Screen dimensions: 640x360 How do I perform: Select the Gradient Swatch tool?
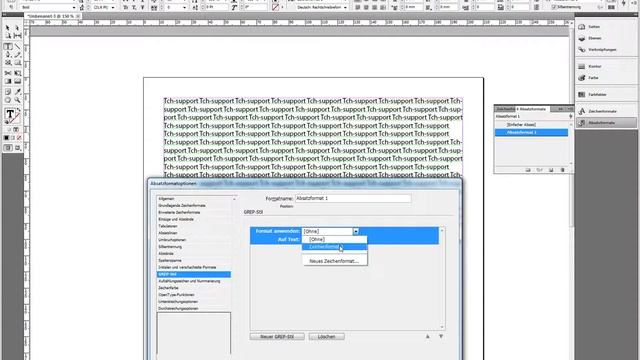point(7,81)
